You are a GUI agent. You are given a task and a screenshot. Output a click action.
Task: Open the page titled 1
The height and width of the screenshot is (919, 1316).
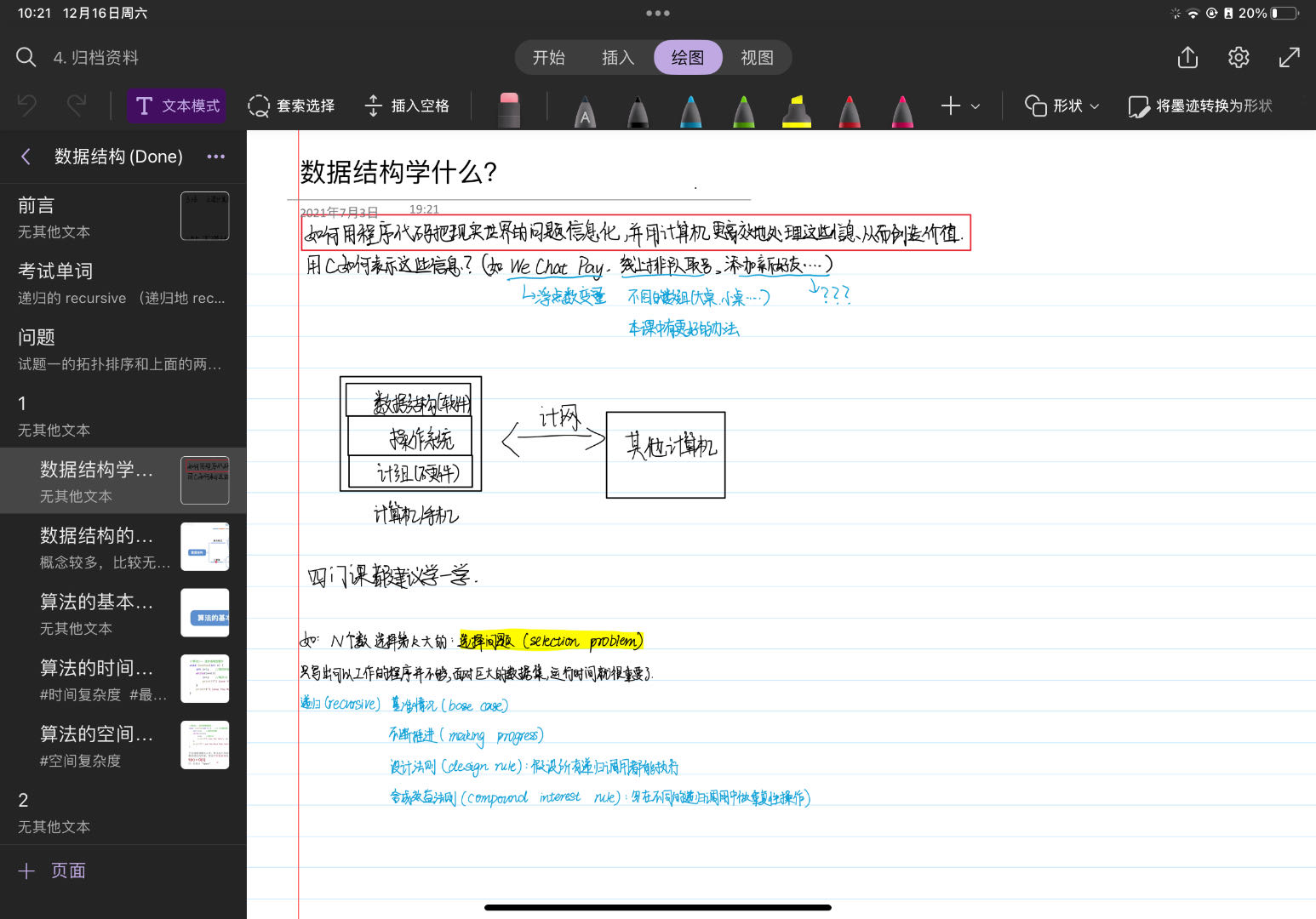[x=123, y=415]
